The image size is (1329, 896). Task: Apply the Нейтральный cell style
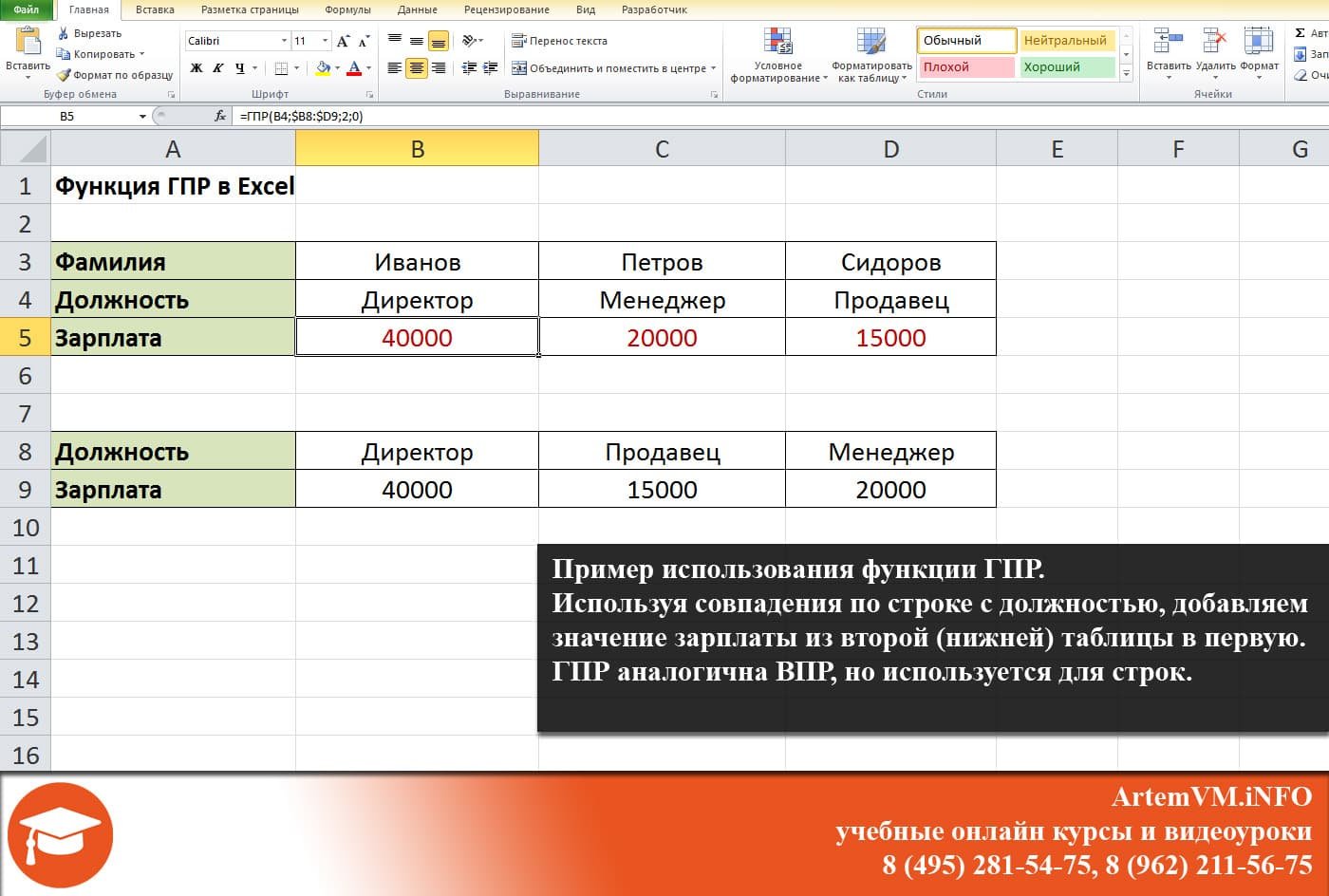point(1067,41)
